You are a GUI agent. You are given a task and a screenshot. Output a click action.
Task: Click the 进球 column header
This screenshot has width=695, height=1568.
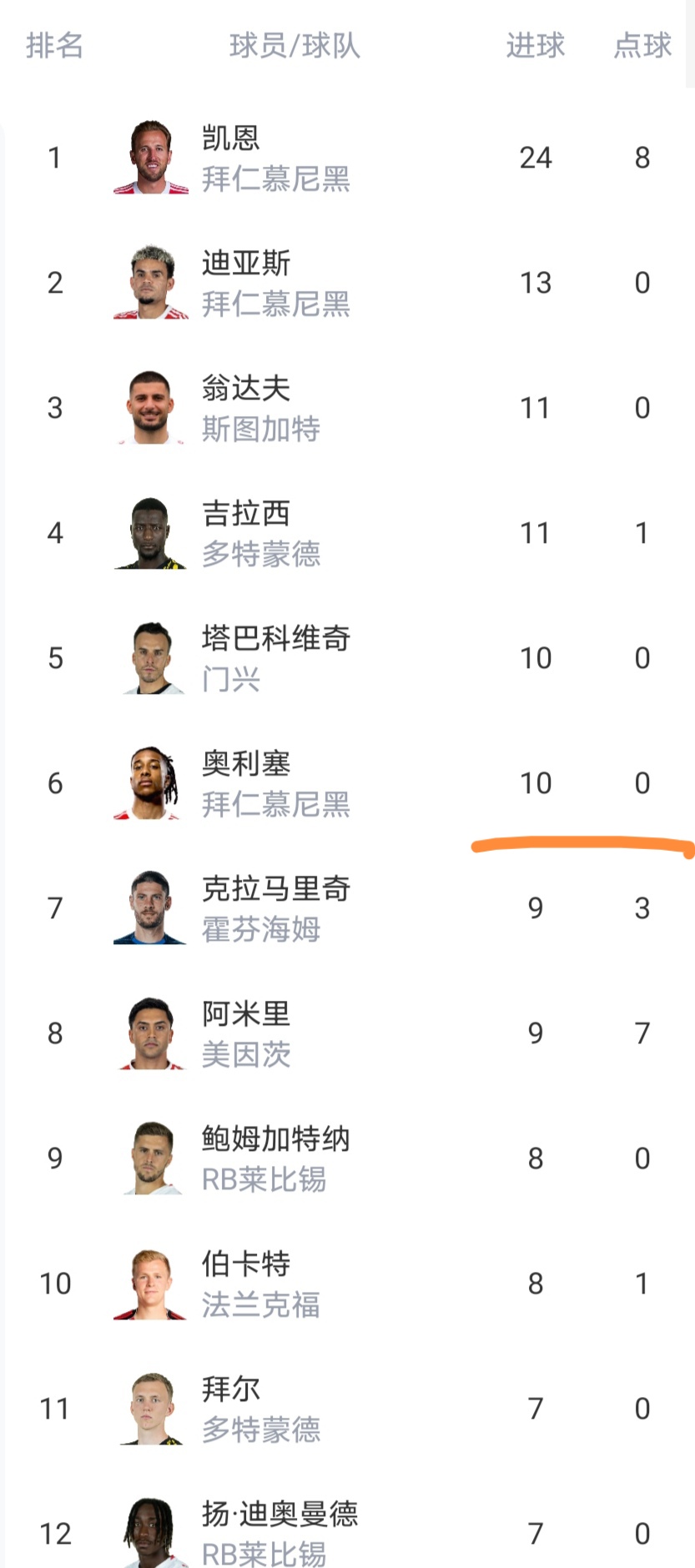[x=535, y=45]
